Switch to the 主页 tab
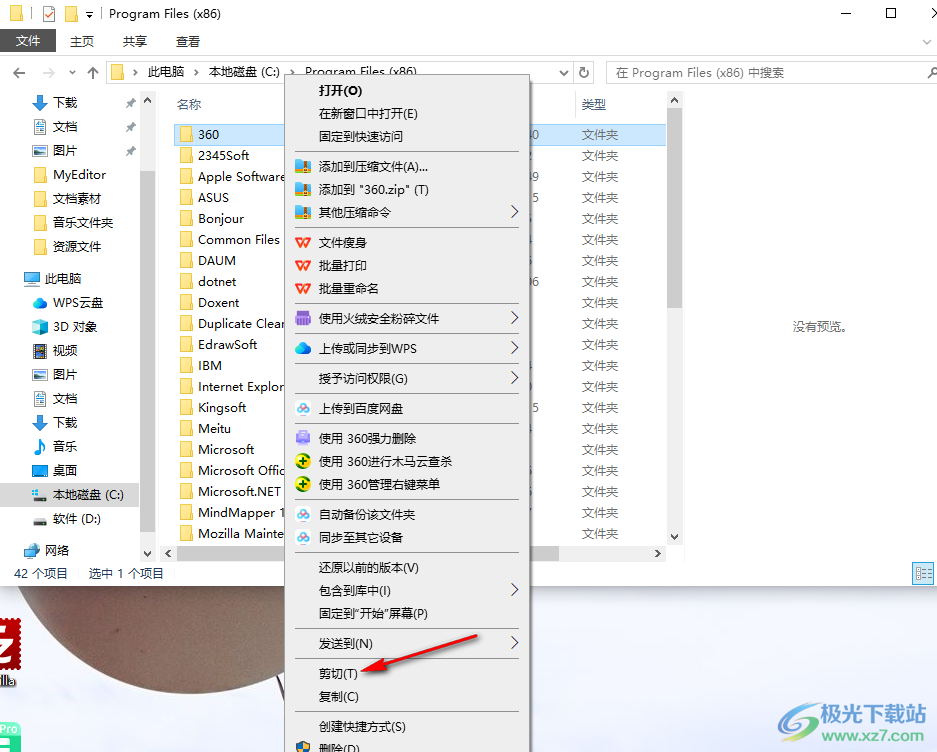937x752 pixels. point(82,41)
